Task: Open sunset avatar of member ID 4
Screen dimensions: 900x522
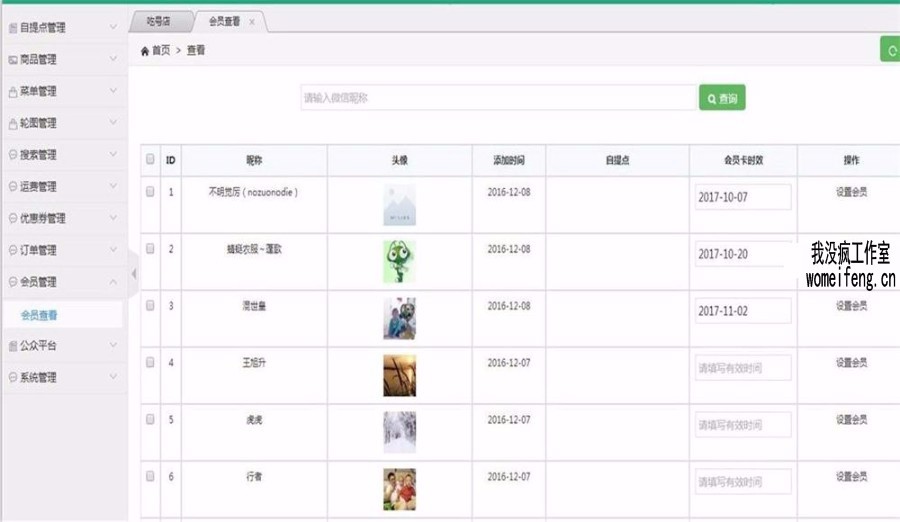Action: [x=399, y=376]
